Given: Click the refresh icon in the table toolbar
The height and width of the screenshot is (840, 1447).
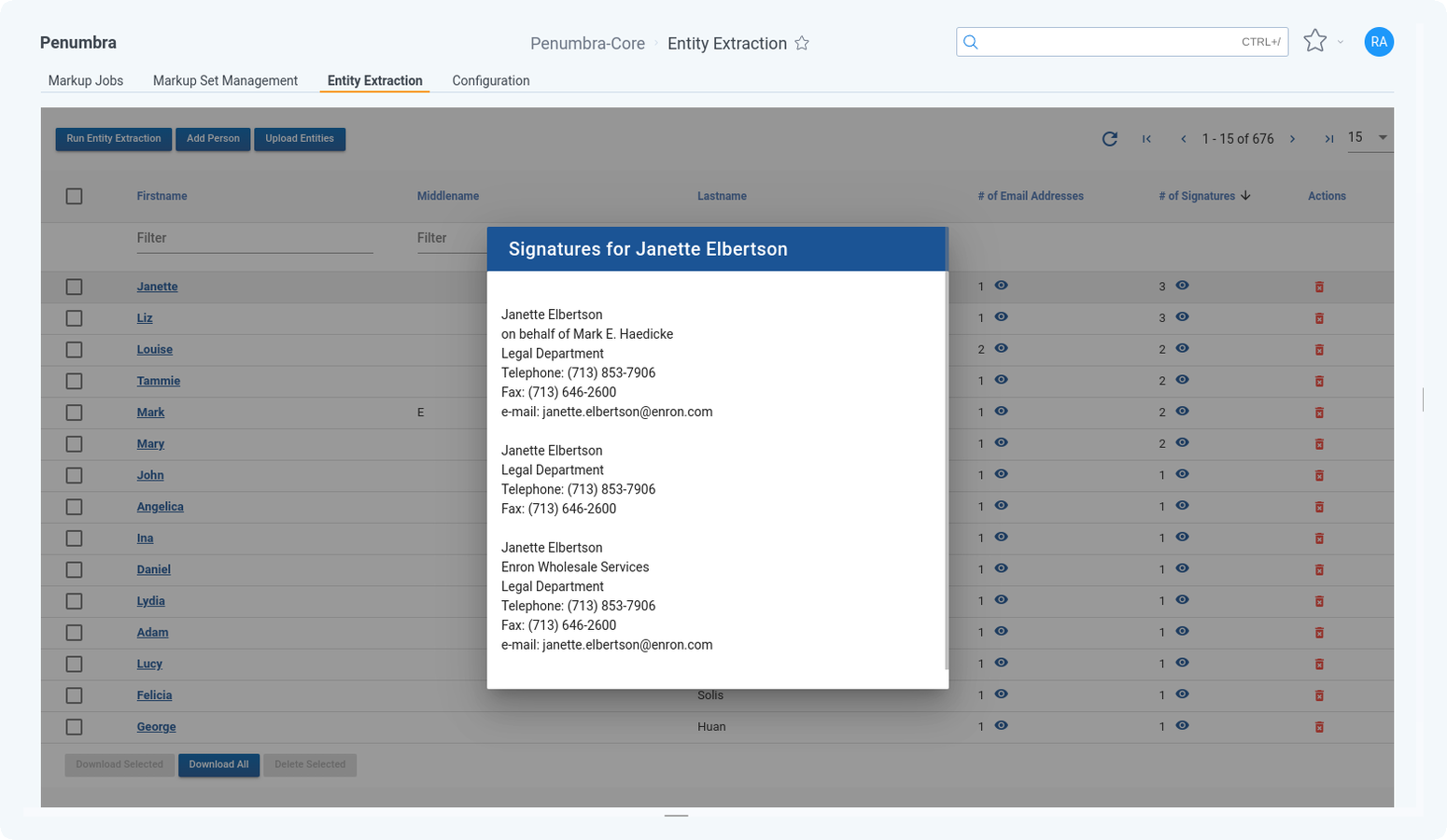Looking at the screenshot, I should [1109, 139].
